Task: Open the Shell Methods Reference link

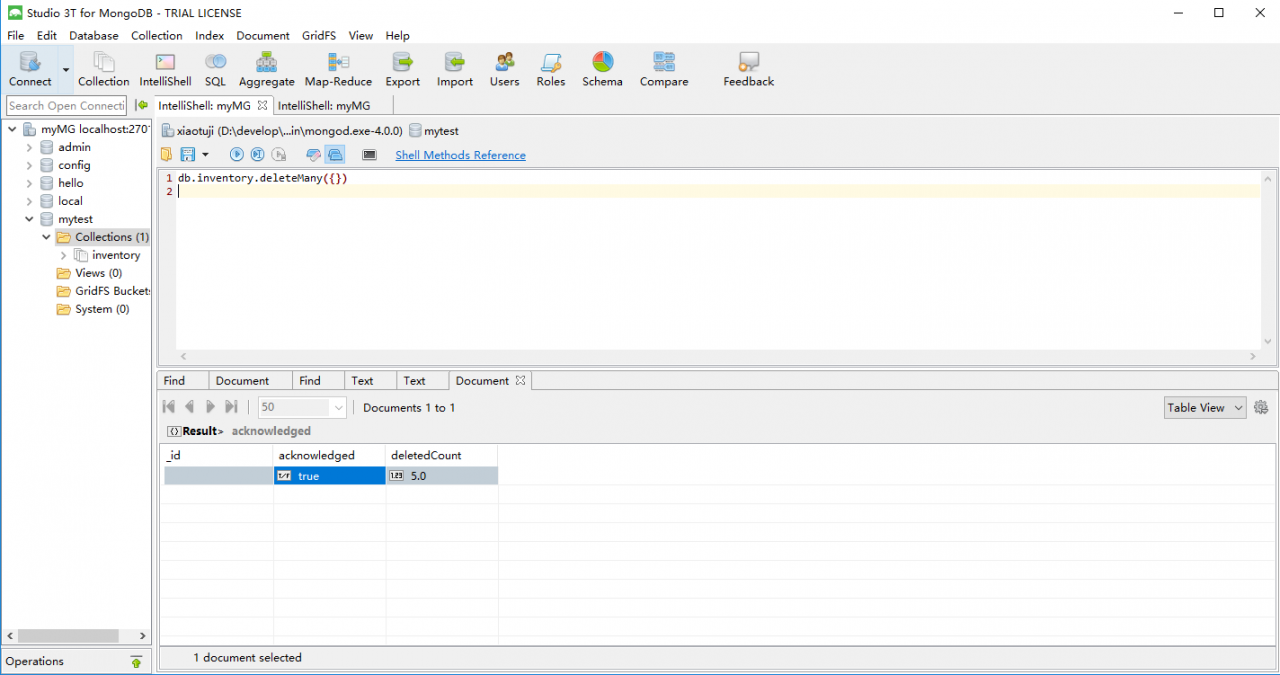Action: (460, 155)
